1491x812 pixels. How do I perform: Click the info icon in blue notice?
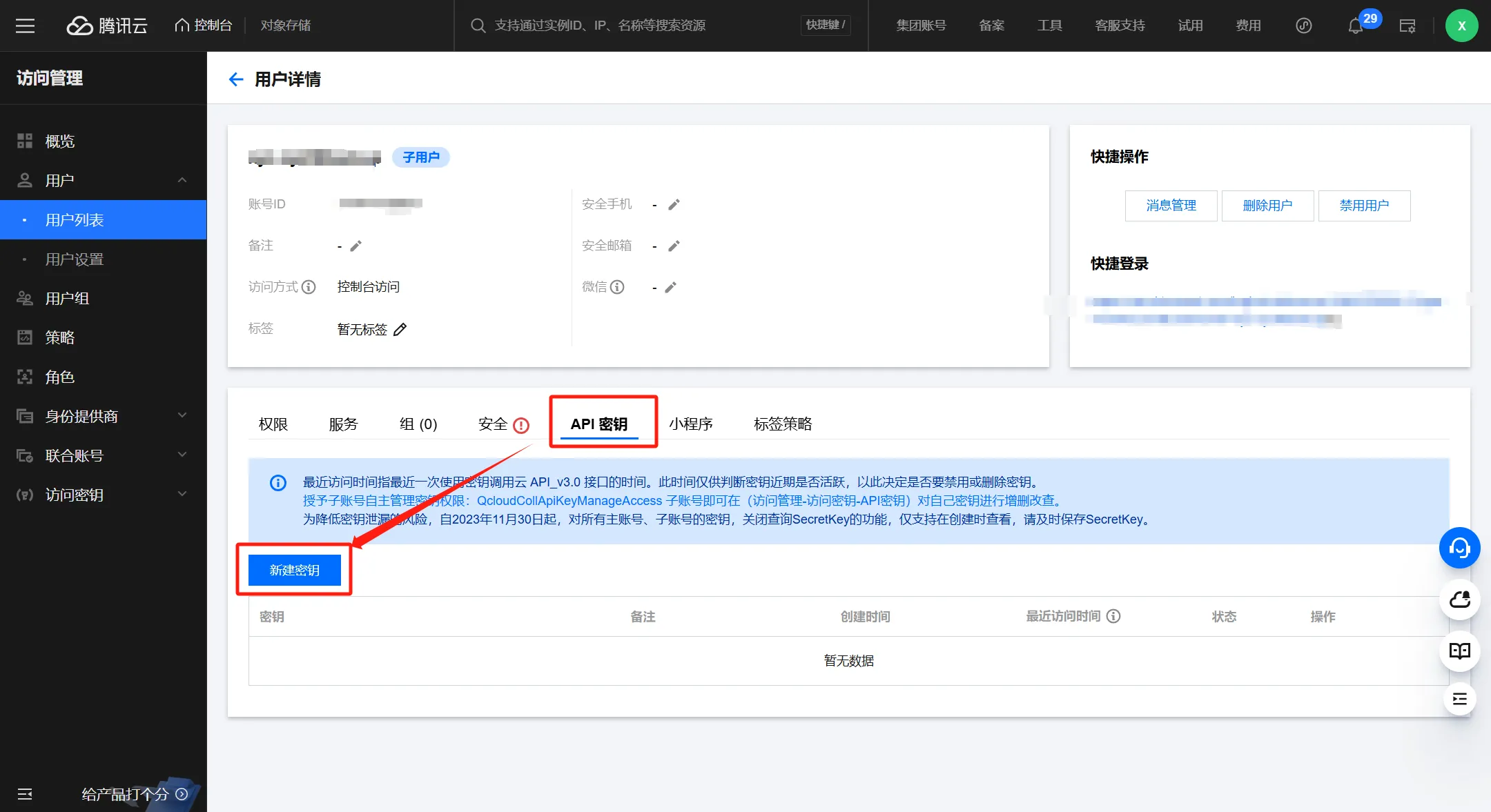coord(278,483)
